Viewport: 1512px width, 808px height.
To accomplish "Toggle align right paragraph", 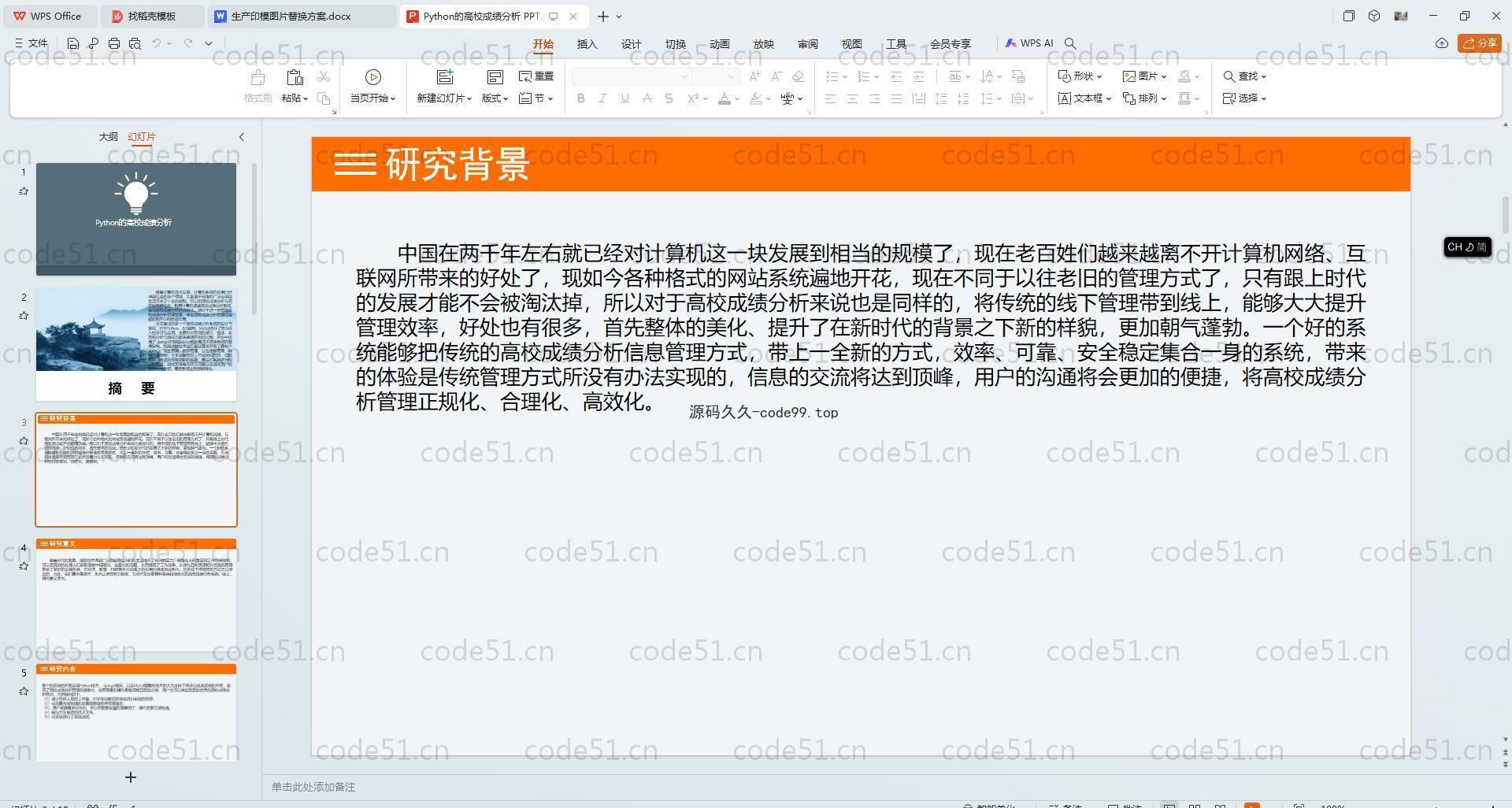I will 874,98.
